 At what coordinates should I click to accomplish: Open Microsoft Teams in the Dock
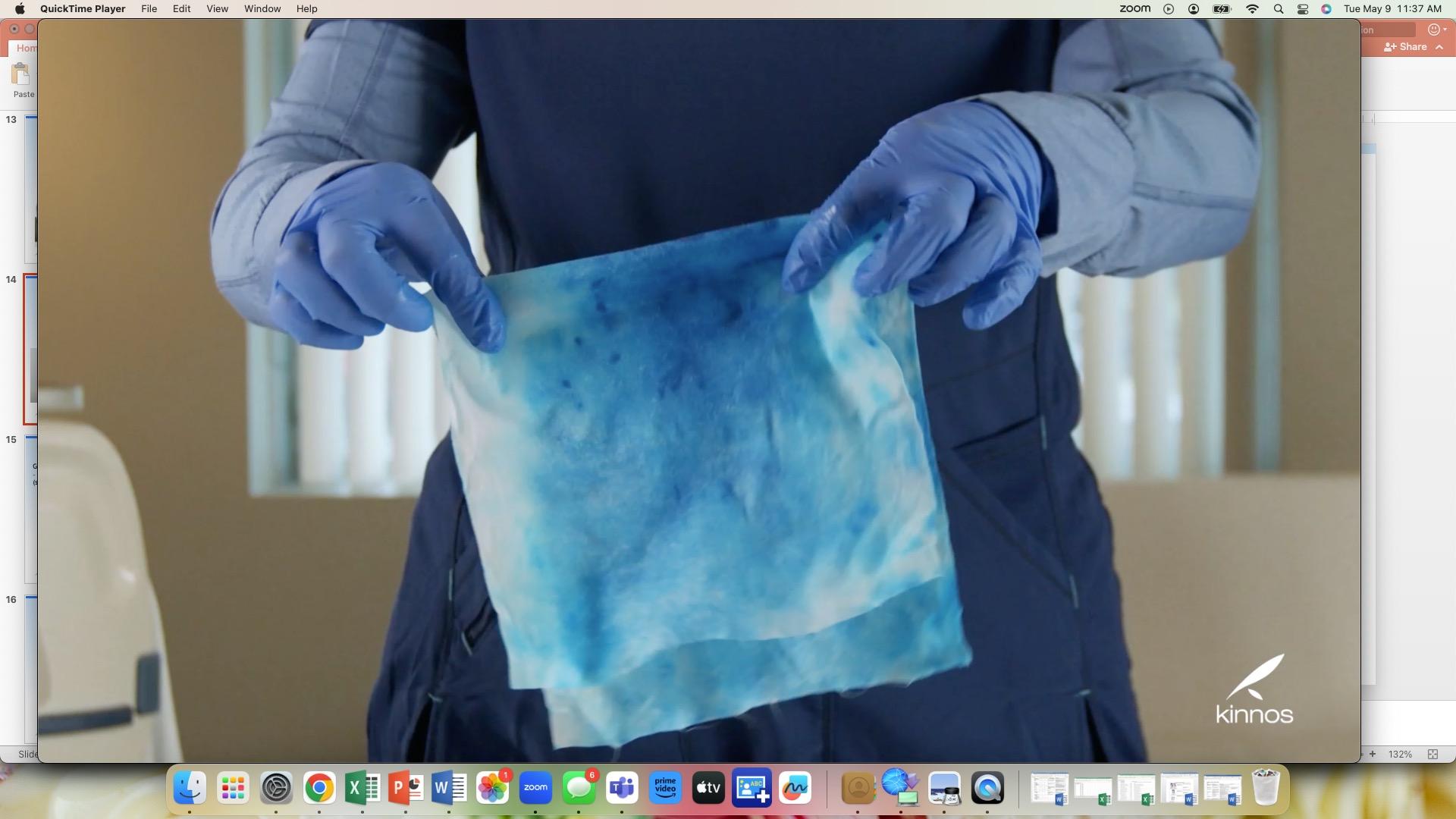pos(622,789)
